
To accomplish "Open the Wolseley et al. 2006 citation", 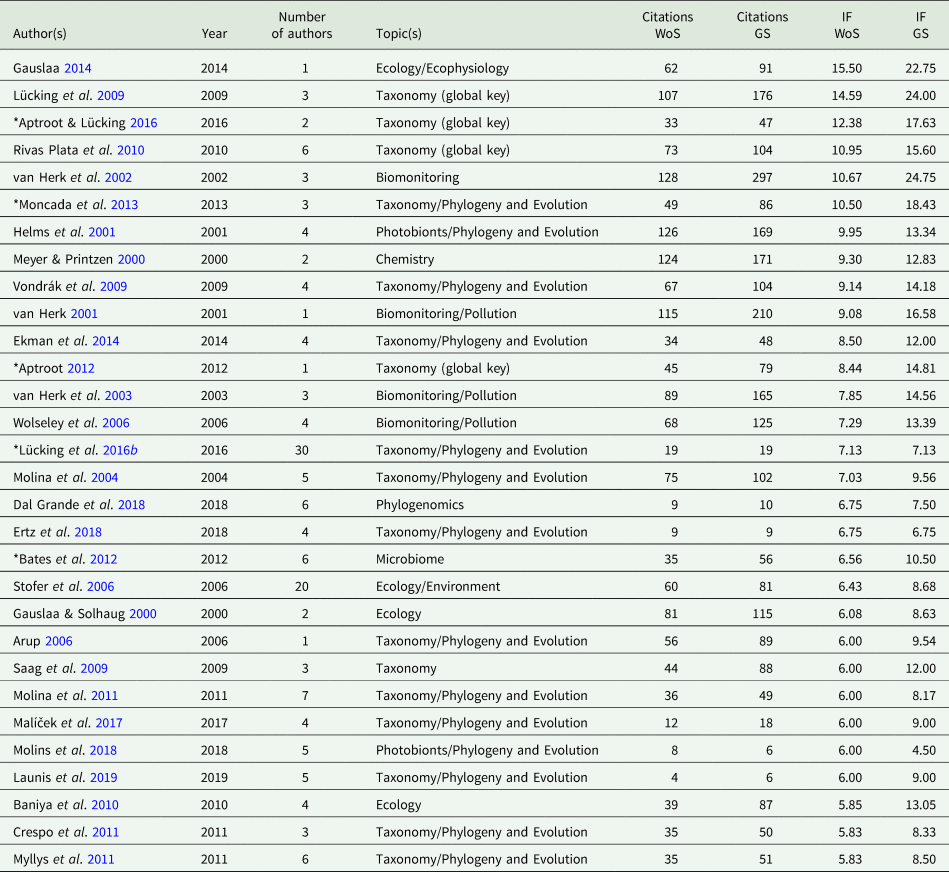I will [x=115, y=423].
